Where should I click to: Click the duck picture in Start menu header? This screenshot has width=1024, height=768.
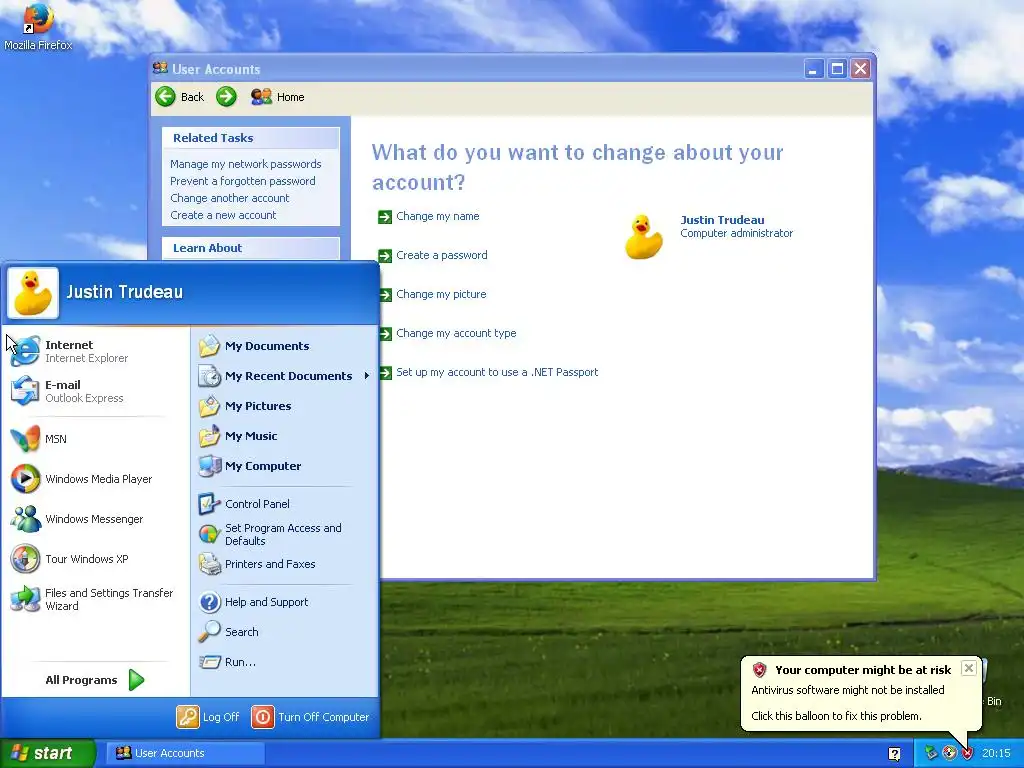[33, 293]
